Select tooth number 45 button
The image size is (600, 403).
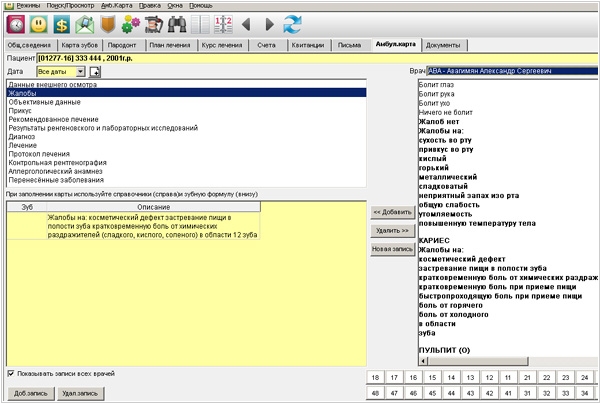click(x=432, y=393)
